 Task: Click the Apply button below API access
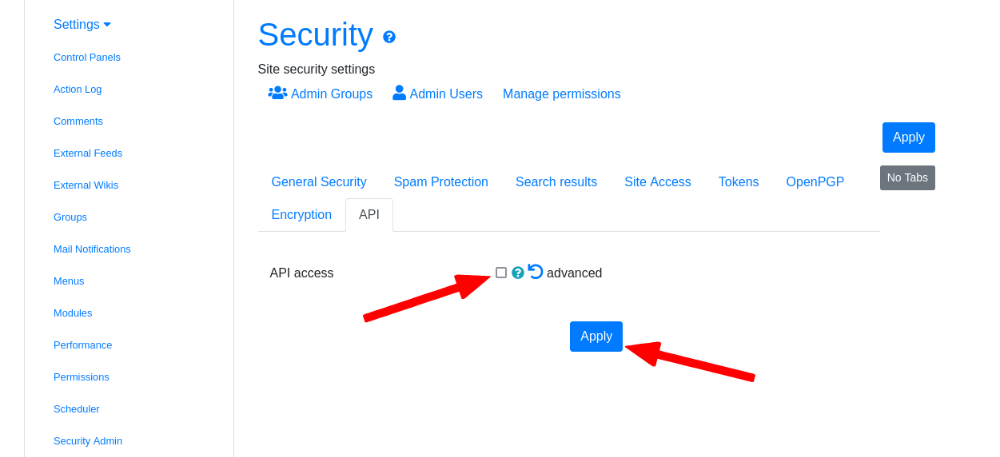[596, 337]
